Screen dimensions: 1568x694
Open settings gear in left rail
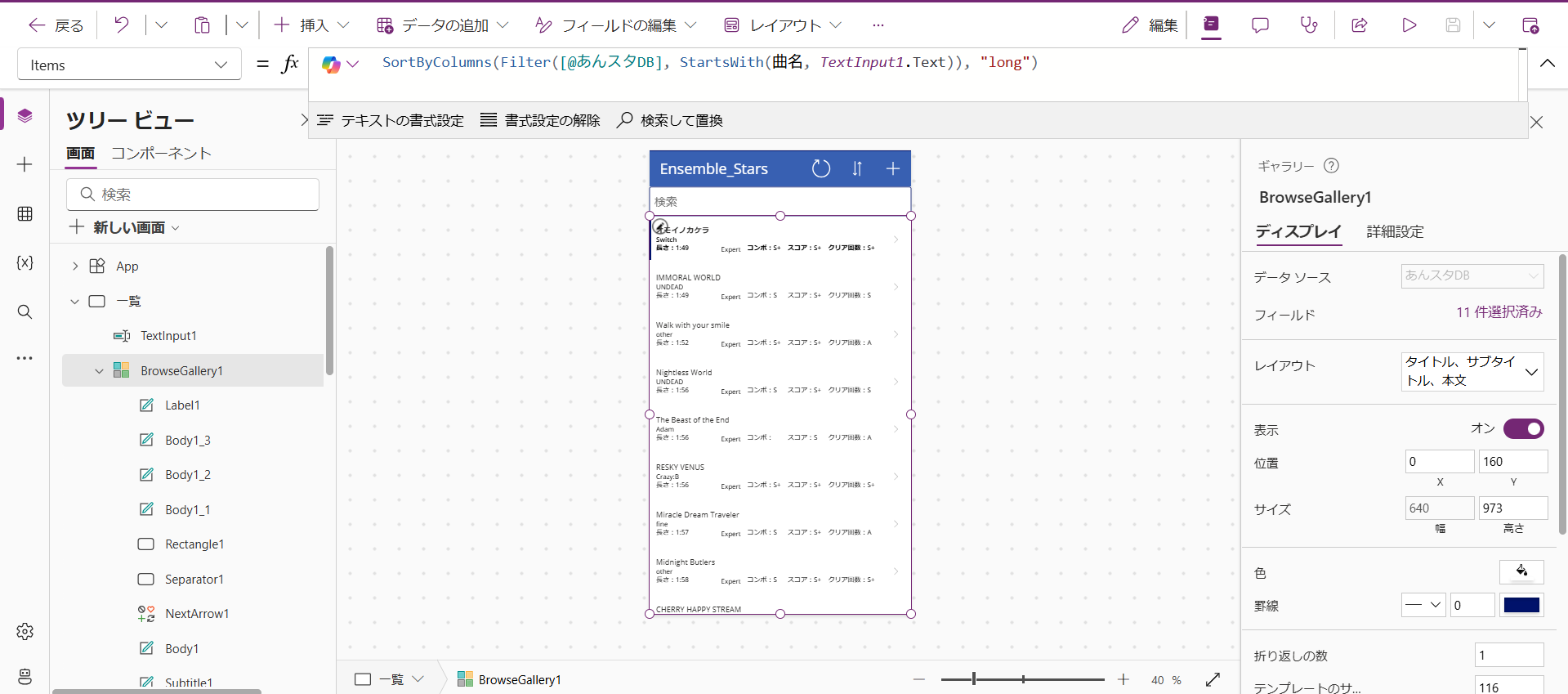coord(25,631)
